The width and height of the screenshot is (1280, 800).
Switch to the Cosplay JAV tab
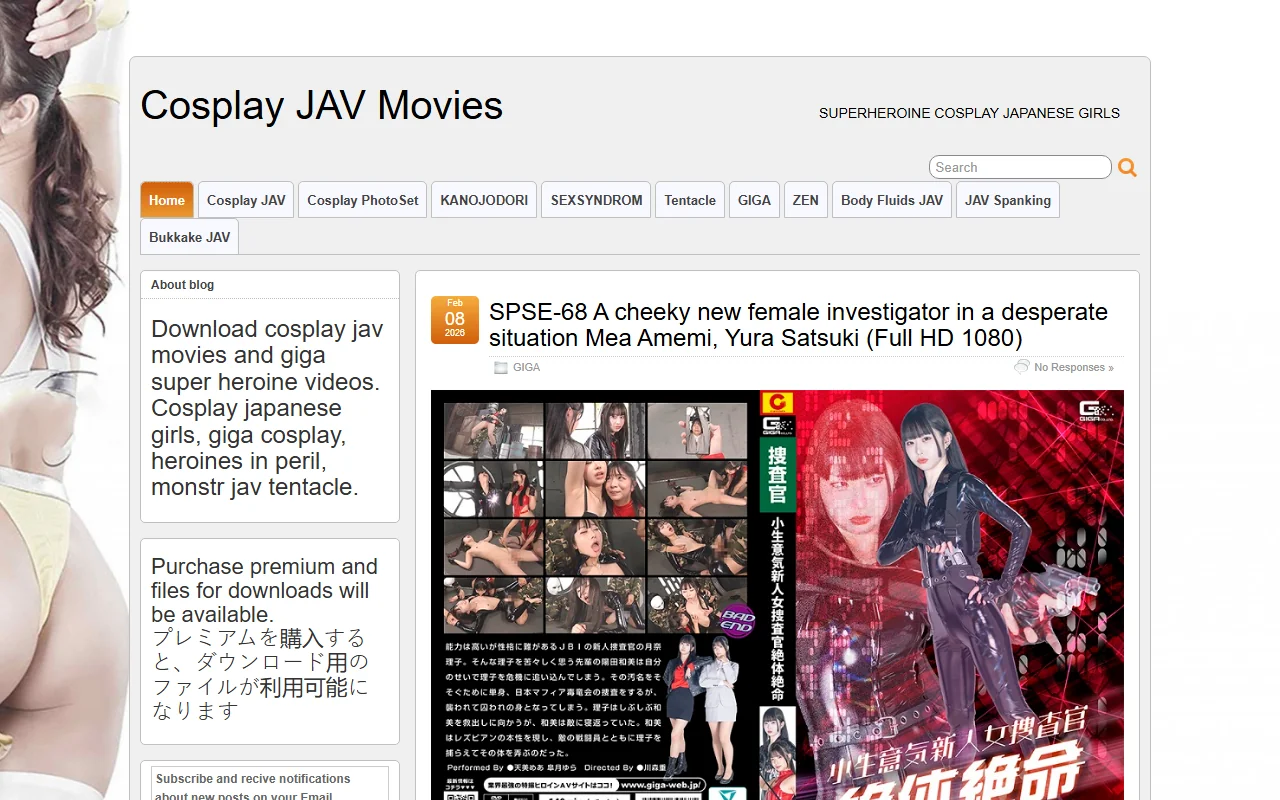(x=245, y=199)
